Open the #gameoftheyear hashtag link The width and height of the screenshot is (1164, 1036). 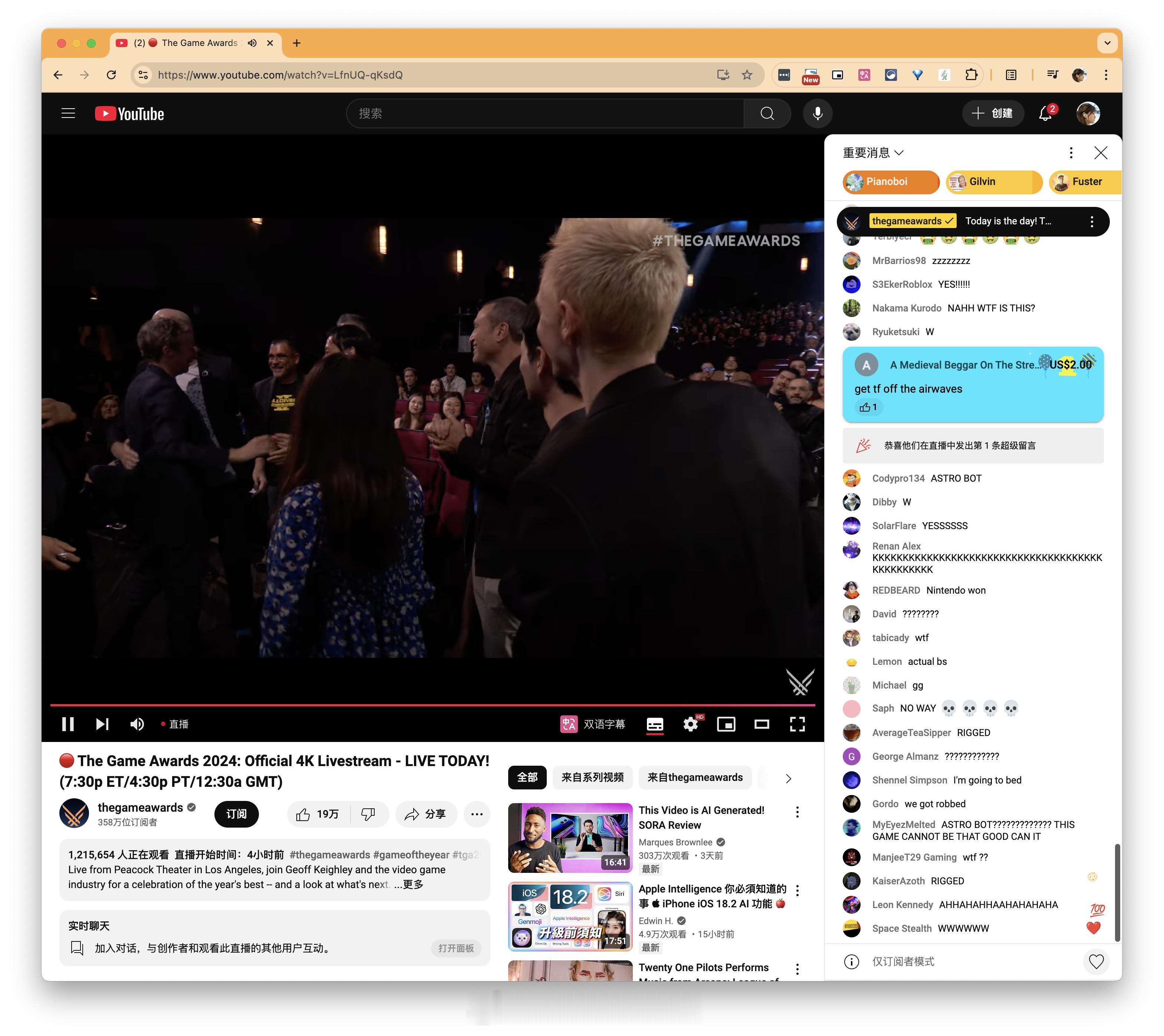(411, 854)
